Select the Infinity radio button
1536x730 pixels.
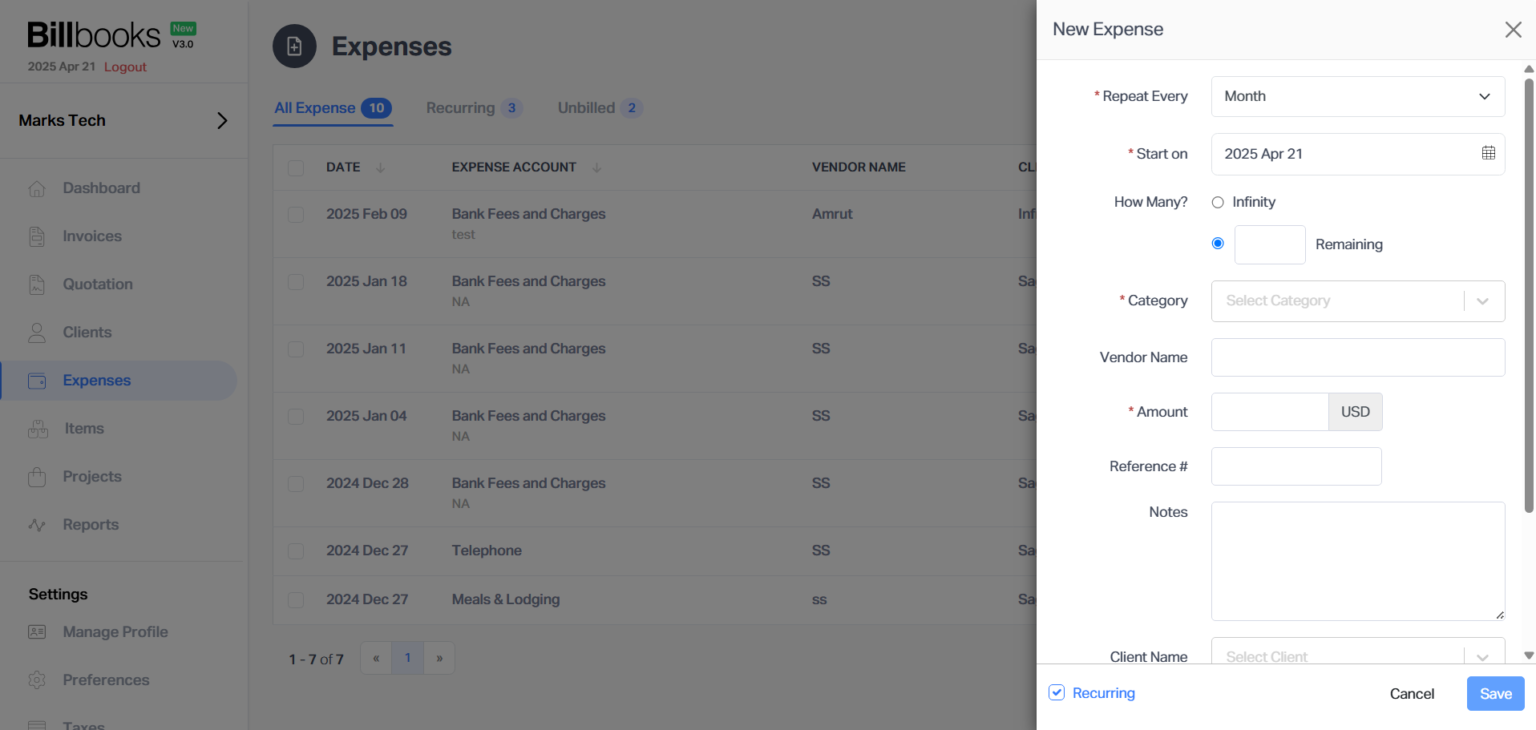click(1218, 201)
